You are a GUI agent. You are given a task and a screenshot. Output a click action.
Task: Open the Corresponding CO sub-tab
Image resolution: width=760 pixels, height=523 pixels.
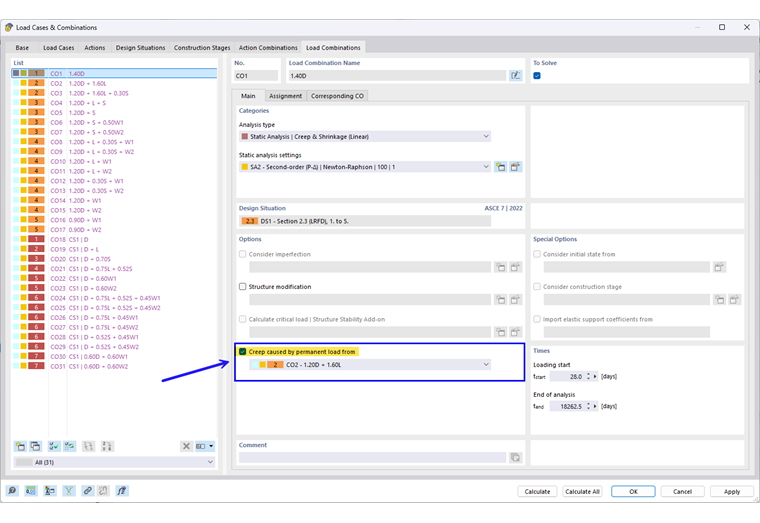337,96
